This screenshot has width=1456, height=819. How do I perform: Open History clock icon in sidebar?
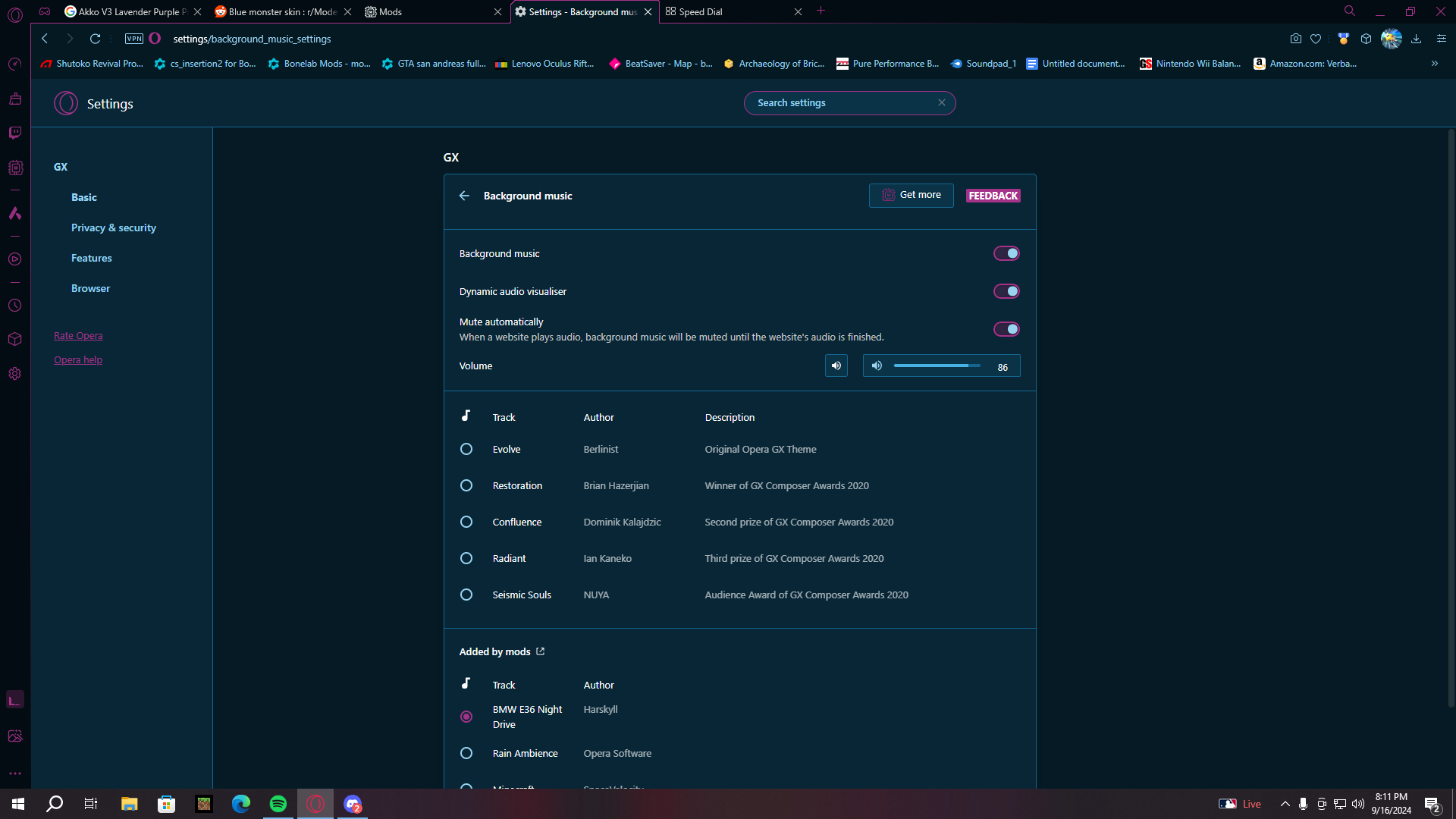(x=14, y=306)
